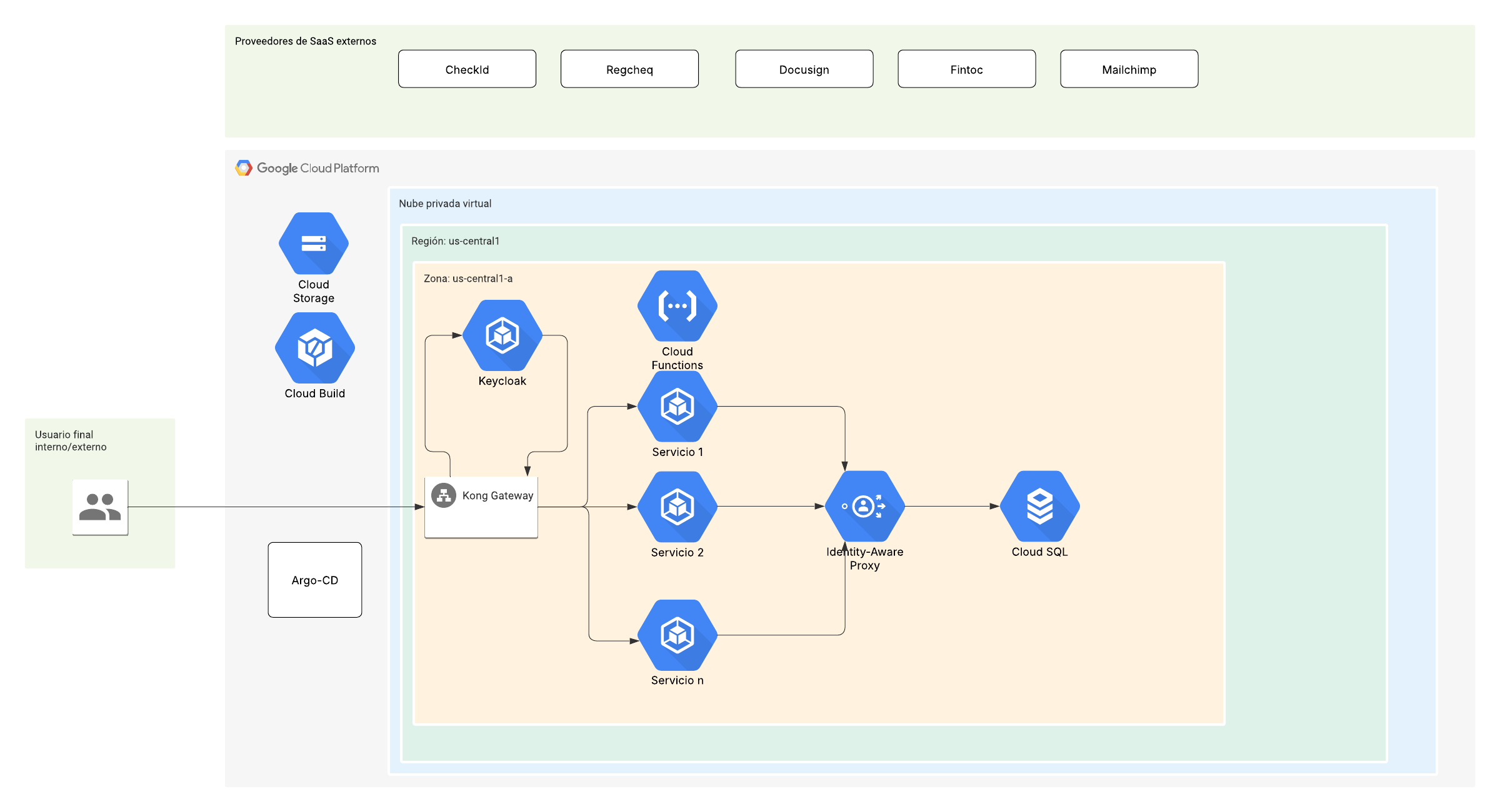Click the Cloud Build hexagon icon
Screen dimensions: 1500x812
tap(315, 348)
